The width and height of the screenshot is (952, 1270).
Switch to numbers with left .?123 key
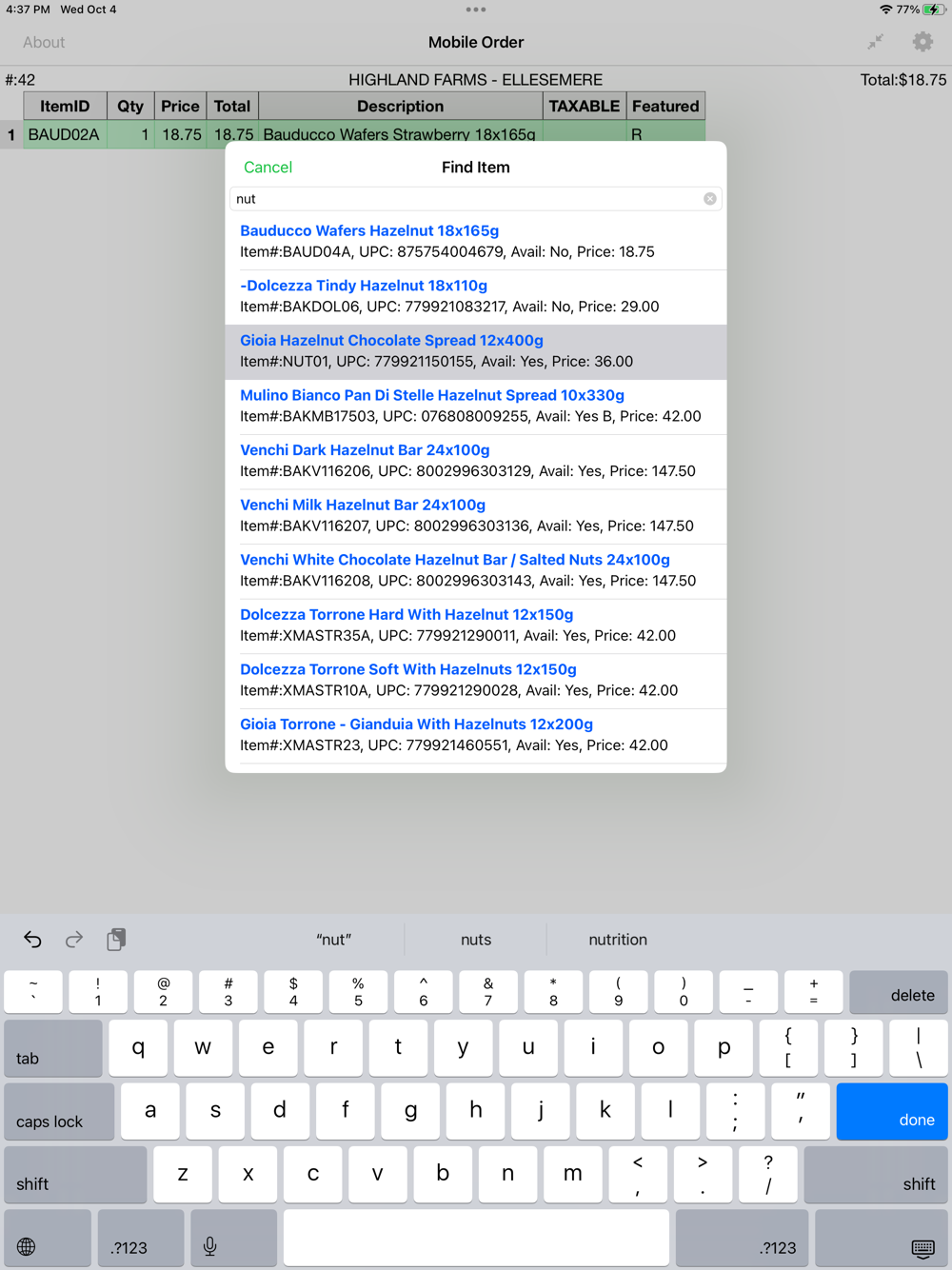pos(141,1239)
